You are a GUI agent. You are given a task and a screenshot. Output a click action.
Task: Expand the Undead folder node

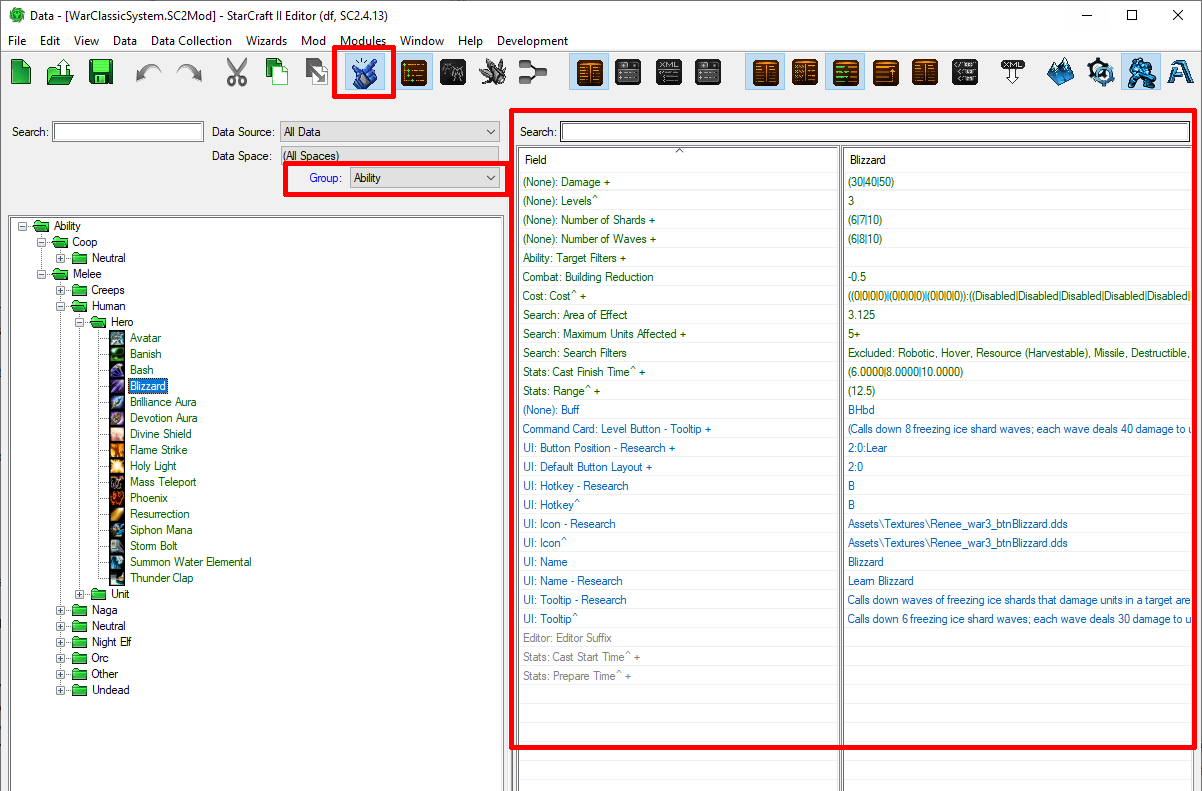61,690
